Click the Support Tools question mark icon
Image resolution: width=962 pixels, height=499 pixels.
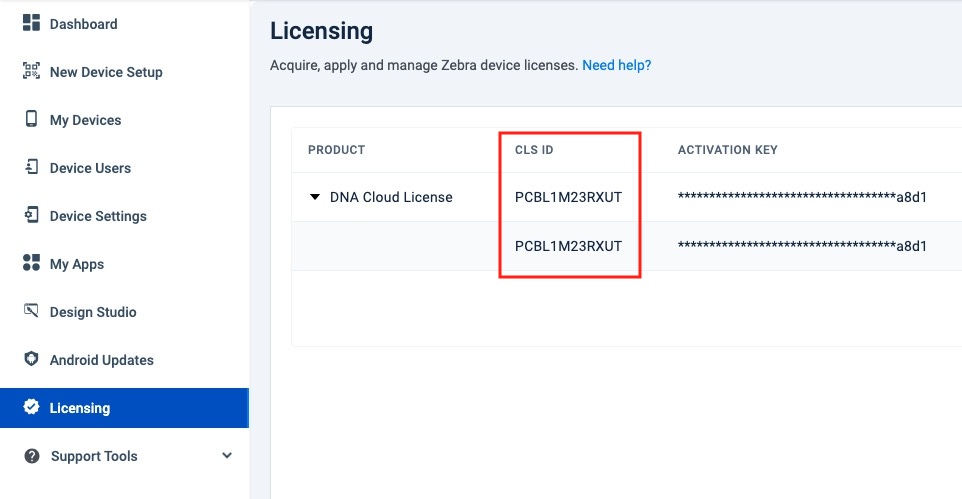[x=31, y=456]
